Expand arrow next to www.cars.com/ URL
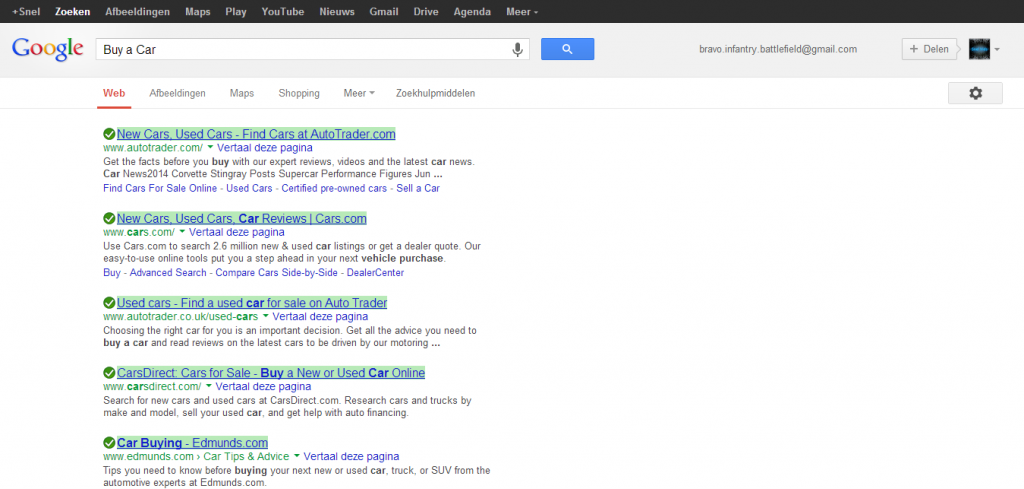This screenshot has width=1024, height=489. point(182,232)
